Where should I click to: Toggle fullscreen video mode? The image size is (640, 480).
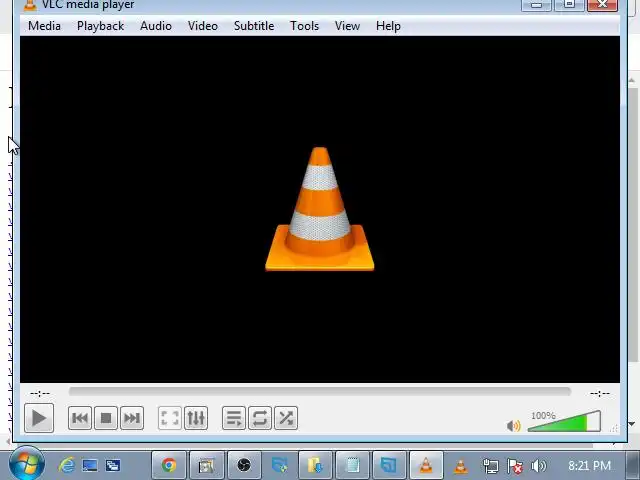[170, 418]
